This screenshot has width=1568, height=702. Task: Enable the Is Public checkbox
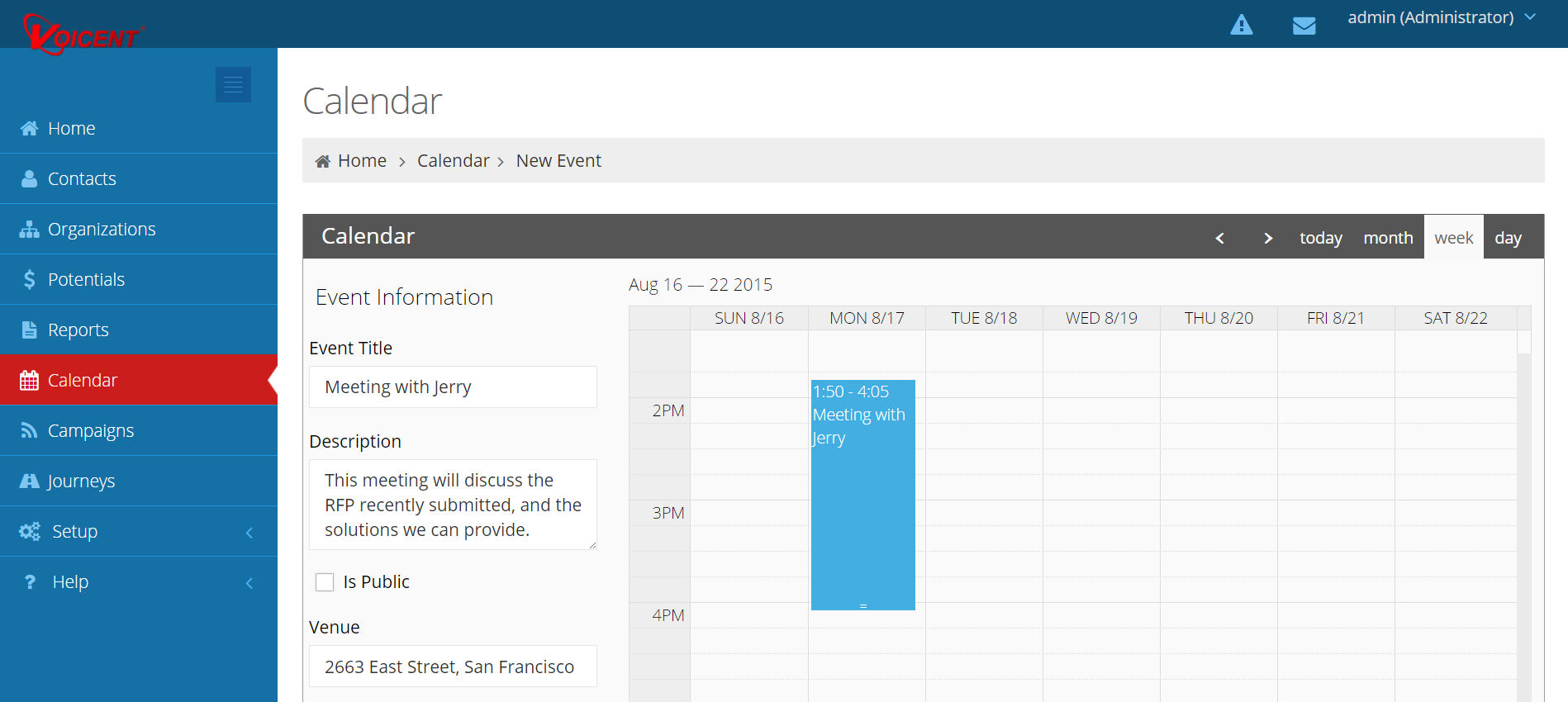tap(325, 582)
